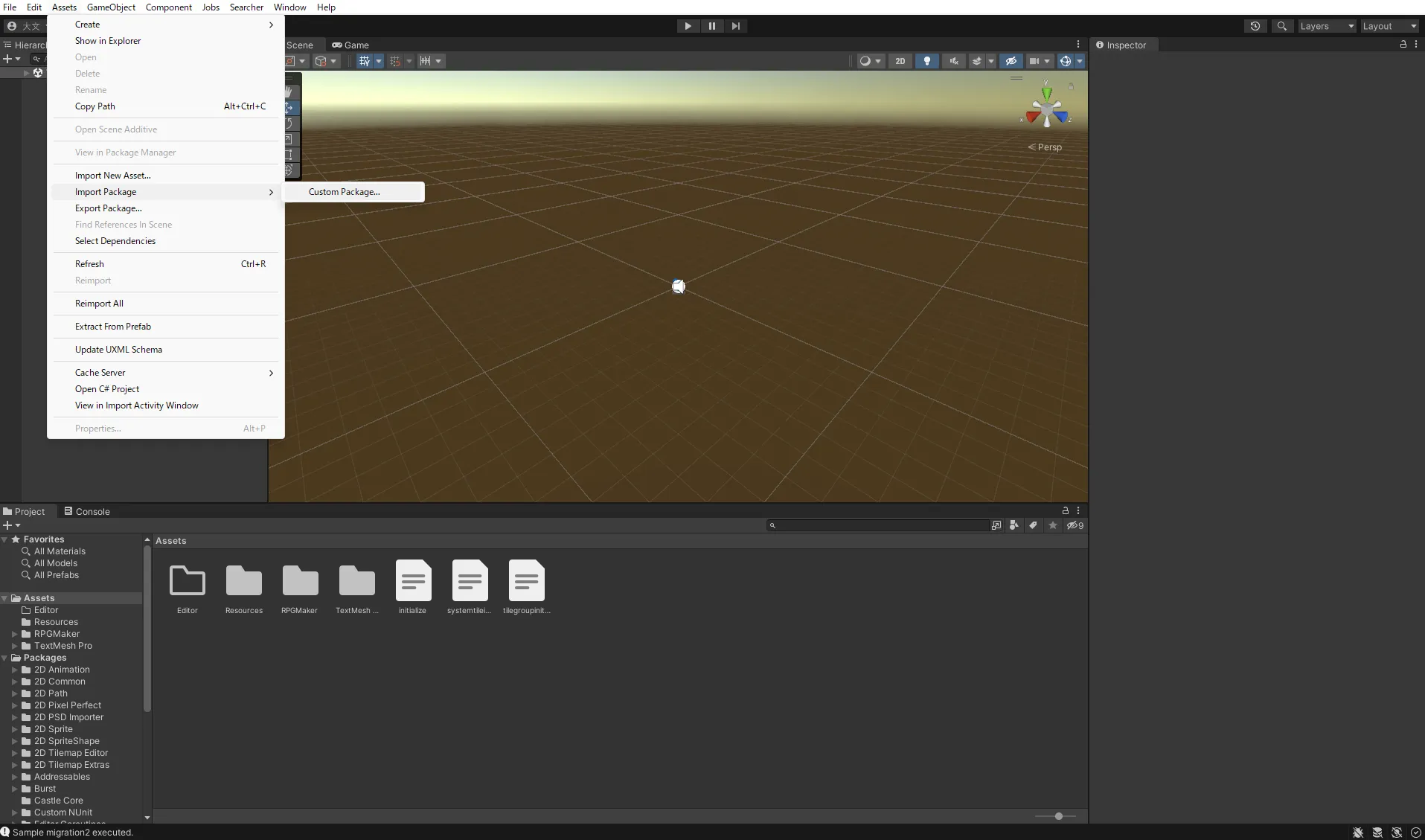Select Custom Package from submenu
This screenshot has width=1425, height=840.
[x=344, y=192]
